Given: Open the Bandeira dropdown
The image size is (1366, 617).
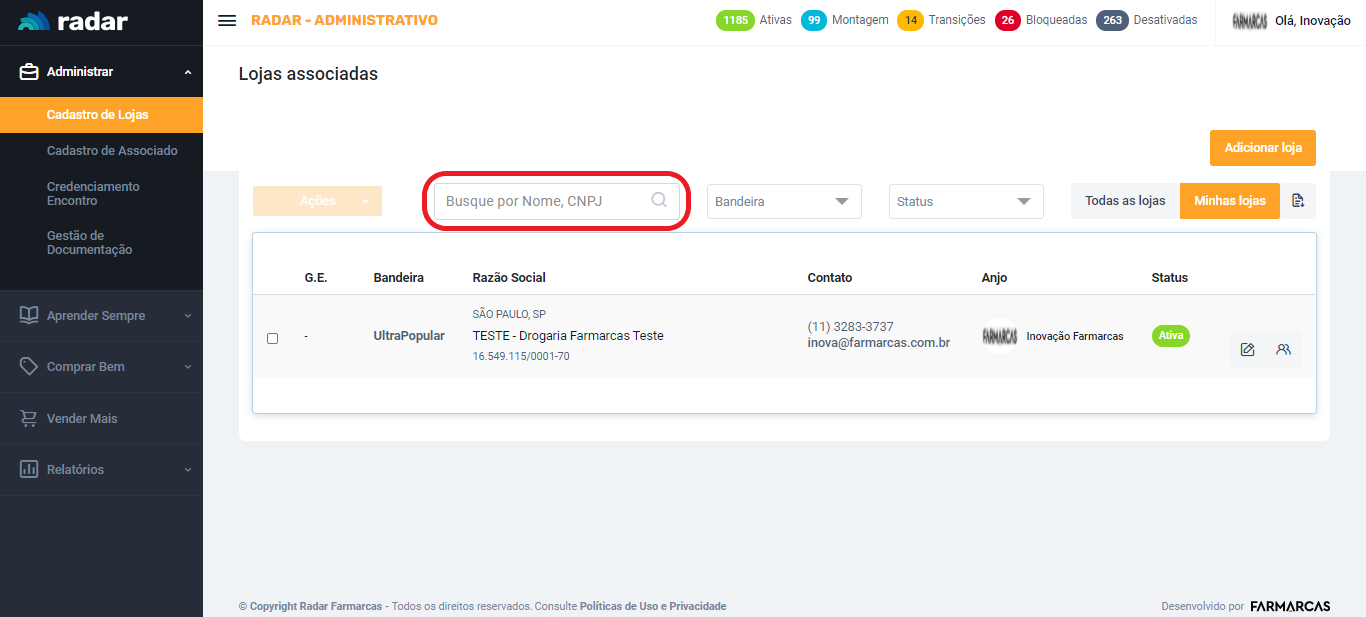Looking at the screenshot, I should 784,201.
